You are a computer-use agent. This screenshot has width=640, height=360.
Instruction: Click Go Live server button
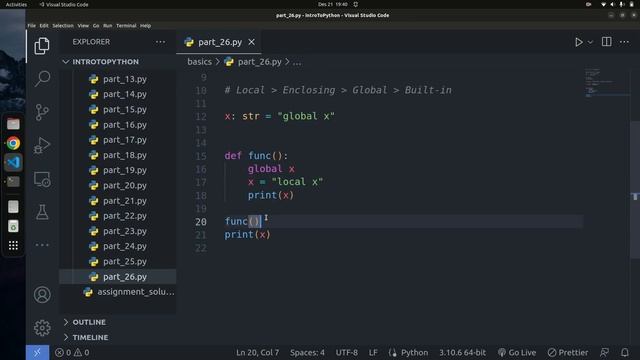pyautogui.click(x=517, y=353)
